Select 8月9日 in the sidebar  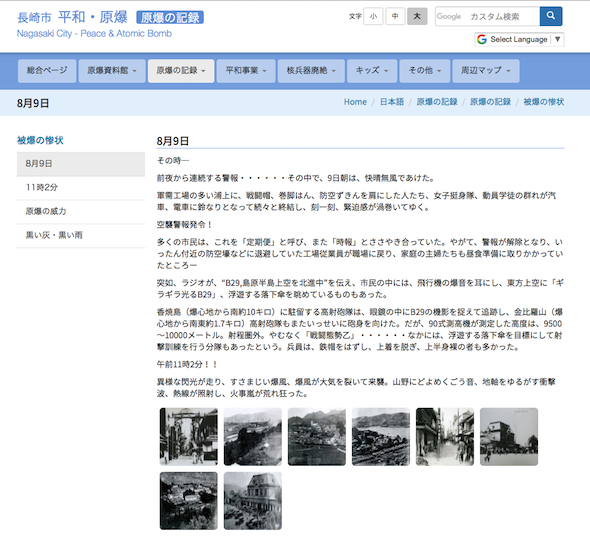[81, 164]
